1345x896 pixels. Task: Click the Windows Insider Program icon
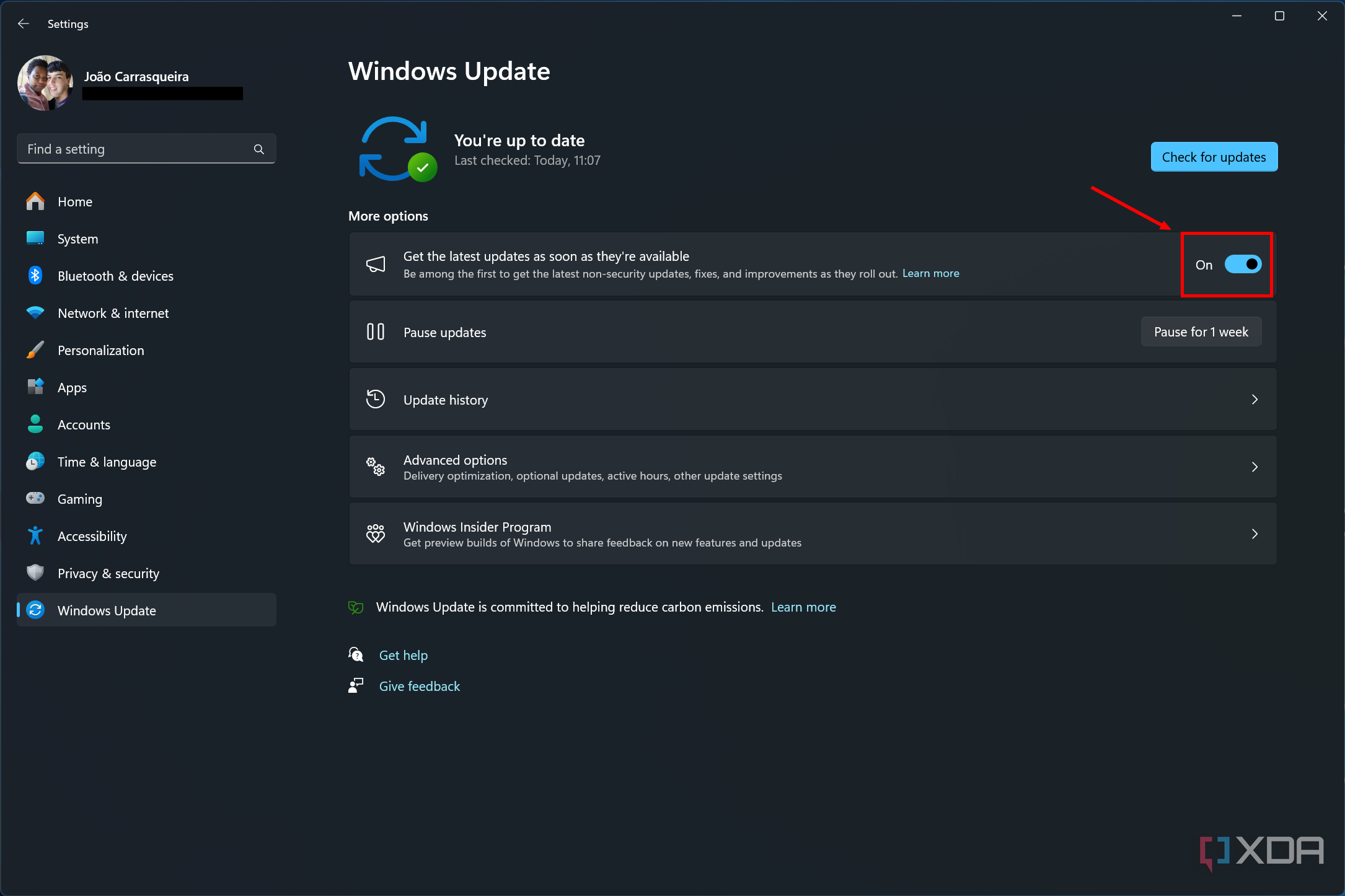point(376,534)
